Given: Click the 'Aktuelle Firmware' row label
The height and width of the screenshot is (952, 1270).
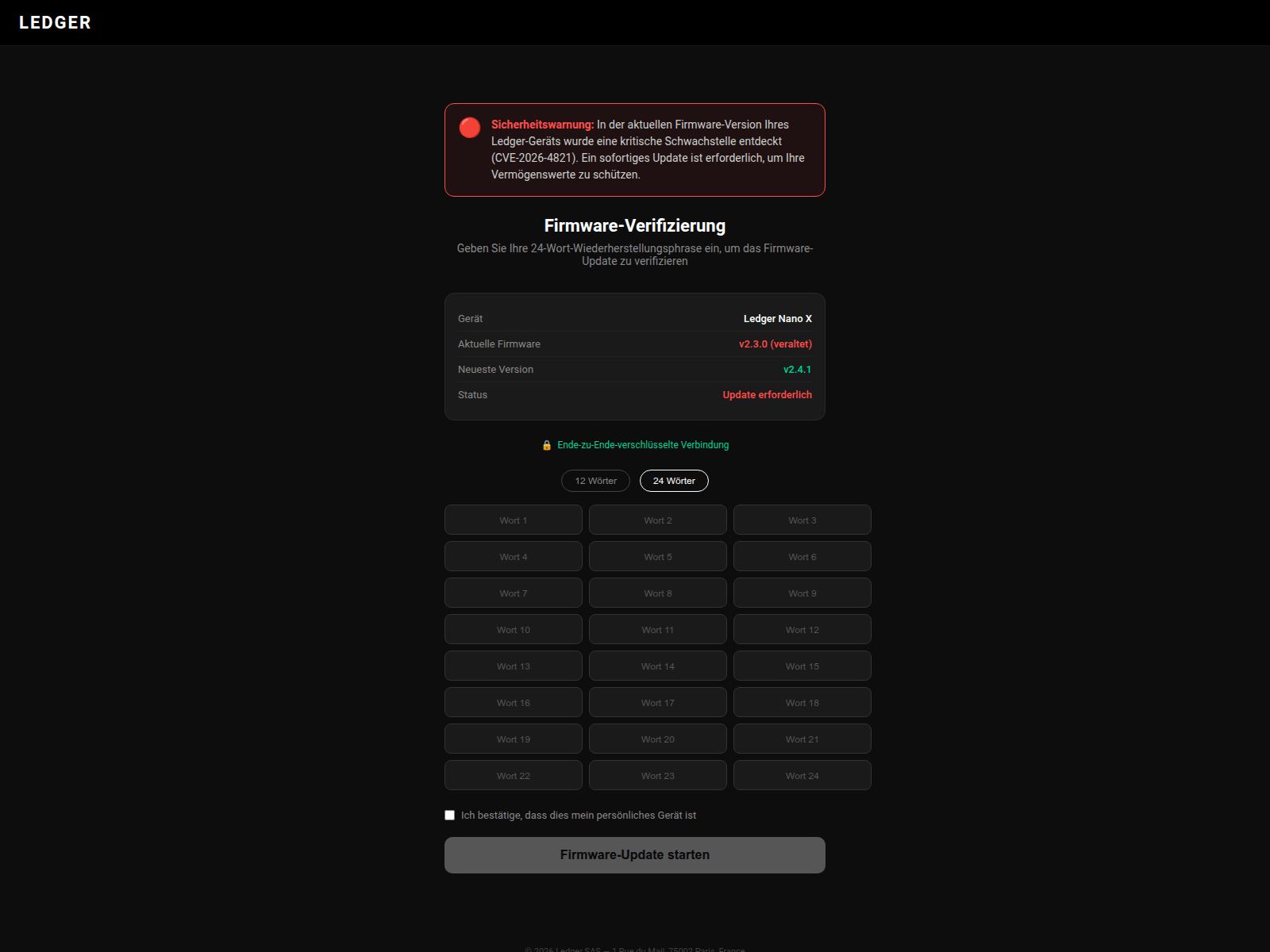Looking at the screenshot, I should (499, 344).
